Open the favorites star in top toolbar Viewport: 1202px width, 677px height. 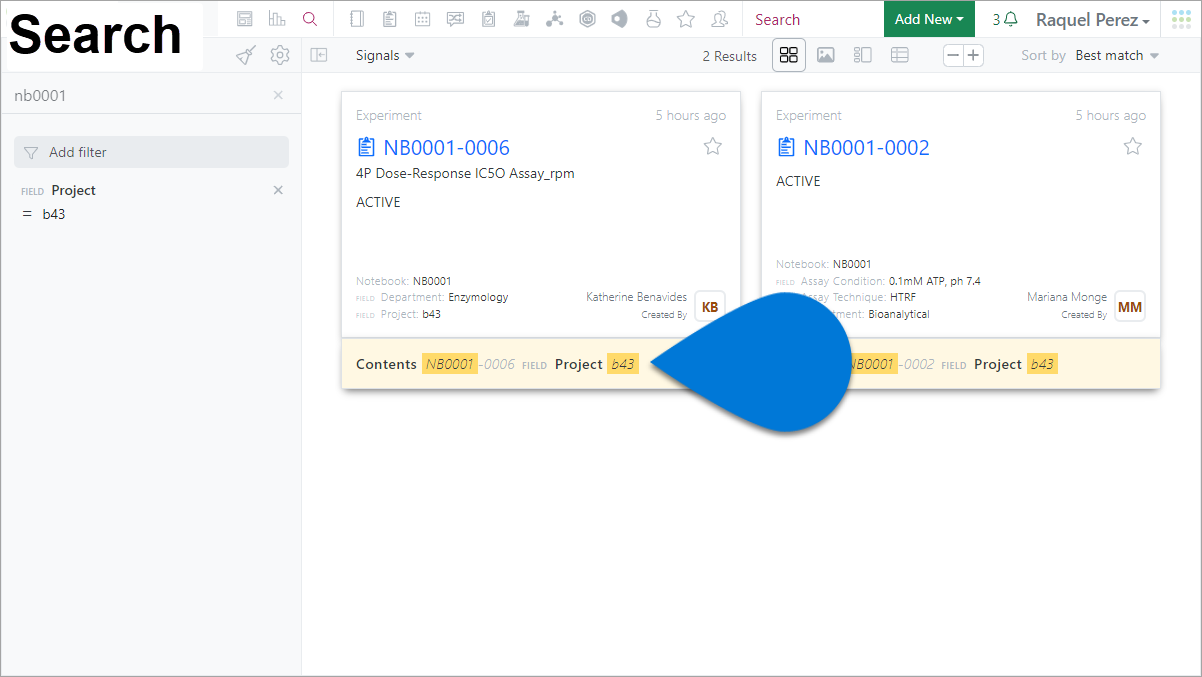pos(686,19)
